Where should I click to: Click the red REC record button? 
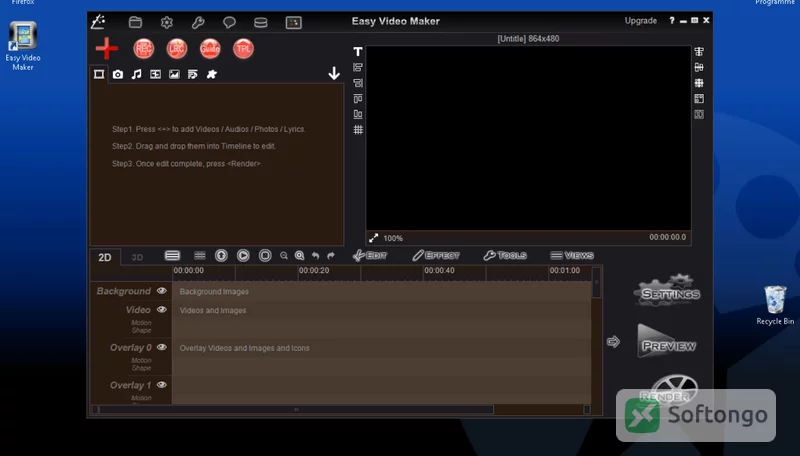(144, 48)
